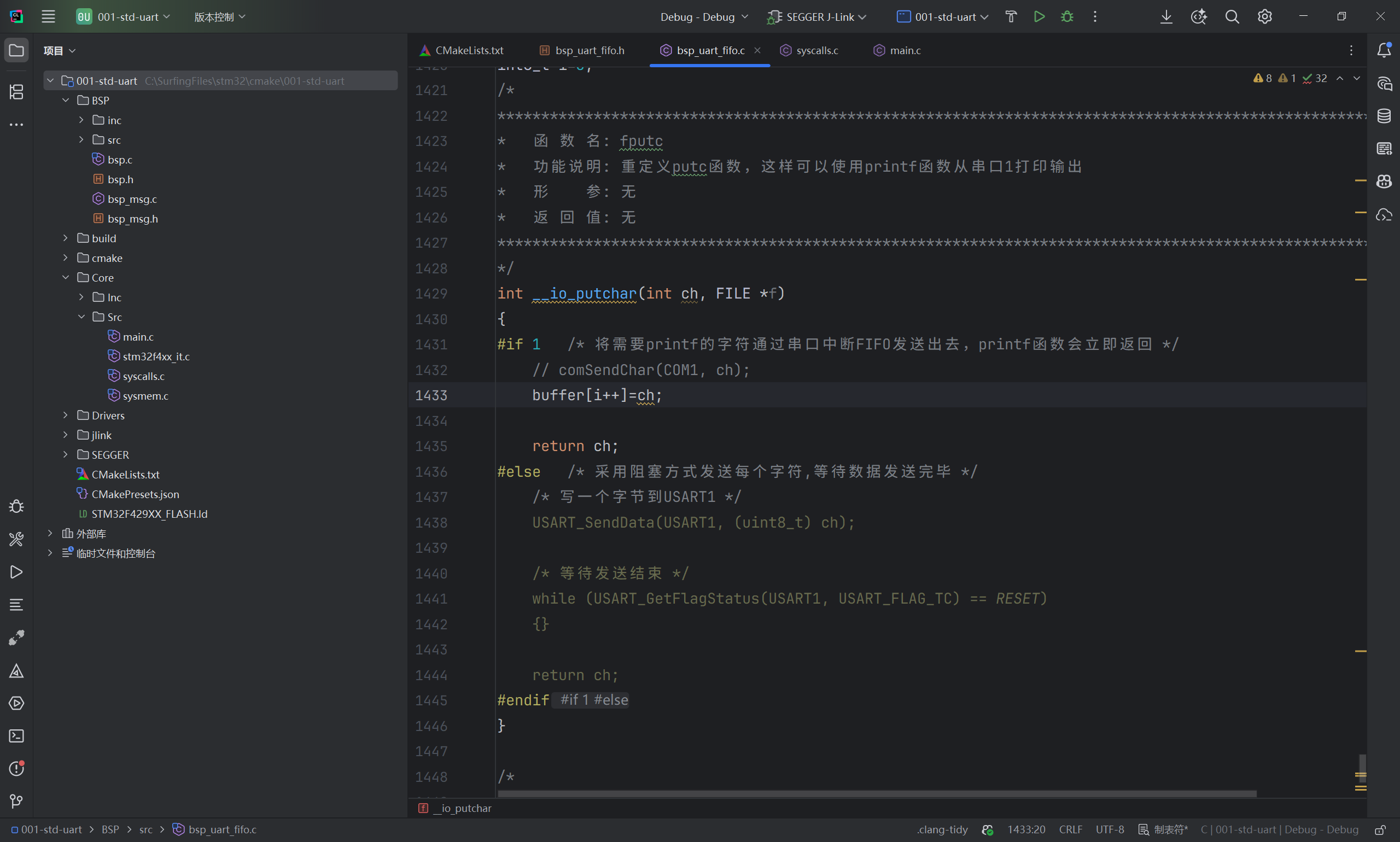1400x842 pixels.
Task: Open the Database tool window
Action: click(x=1384, y=116)
